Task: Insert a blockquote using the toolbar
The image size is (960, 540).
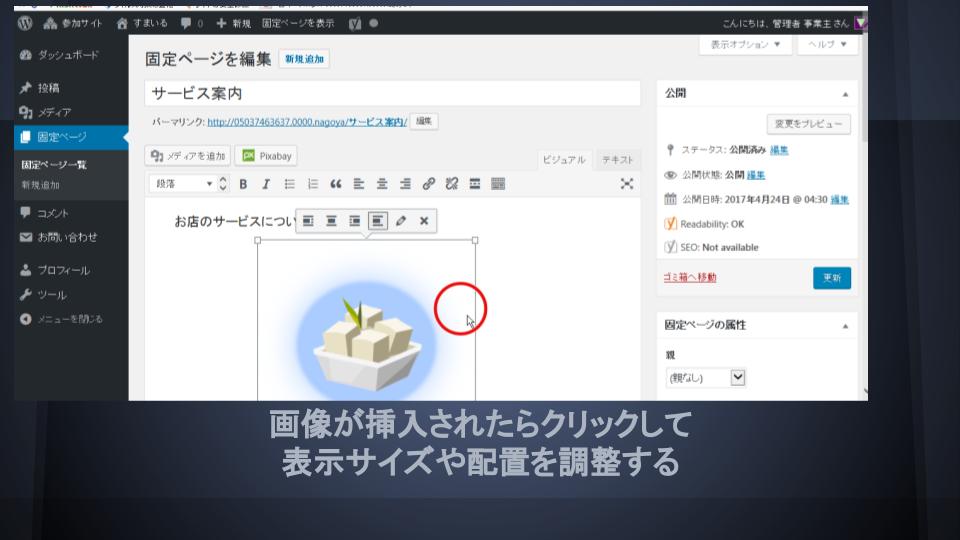Action: tap(336, 184)
